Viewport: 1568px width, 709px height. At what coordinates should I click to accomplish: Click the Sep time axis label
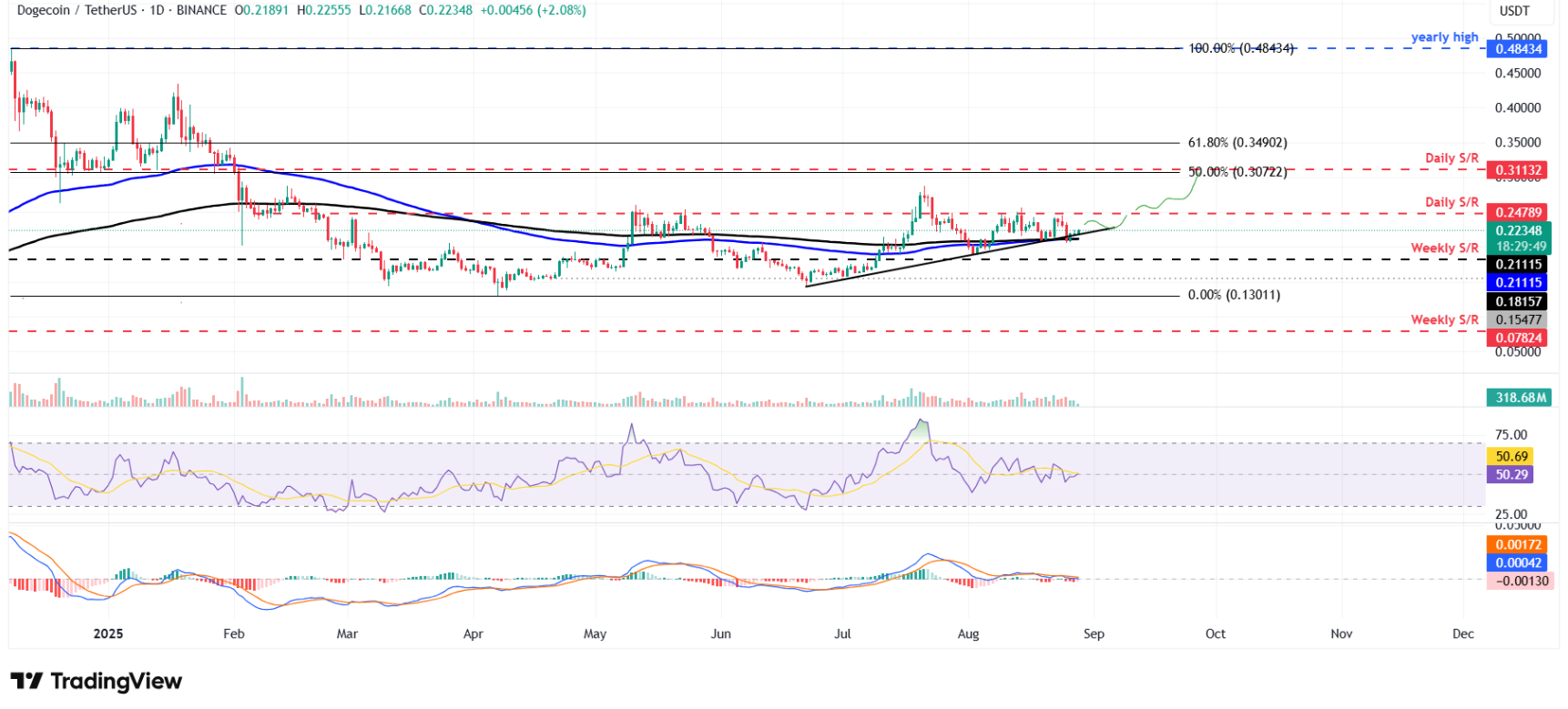1094,634
